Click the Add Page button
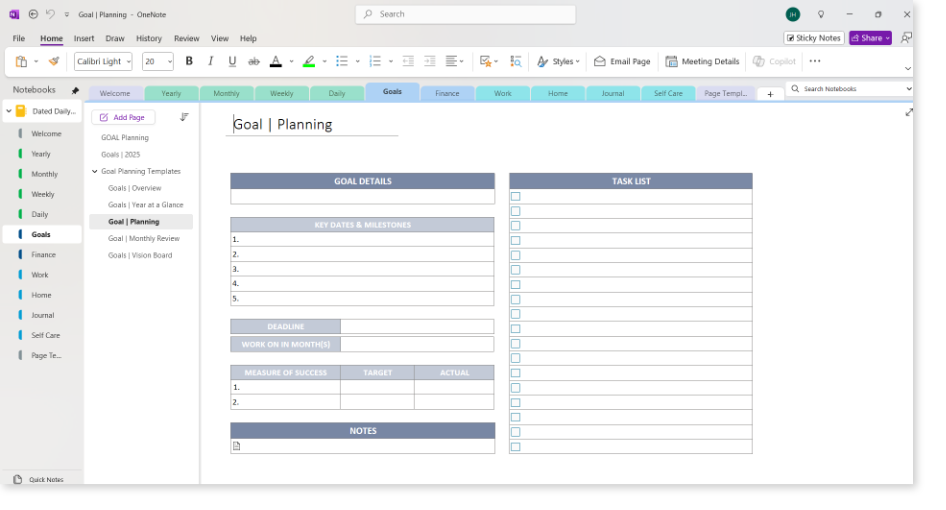Image resolution: width=946 pixels, height=510 pixels. [x=123, y=117]
